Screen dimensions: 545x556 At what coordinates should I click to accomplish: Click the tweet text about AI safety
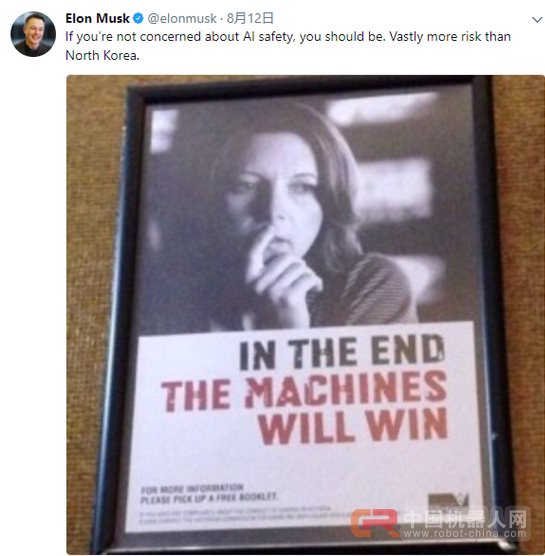(288, 46)
